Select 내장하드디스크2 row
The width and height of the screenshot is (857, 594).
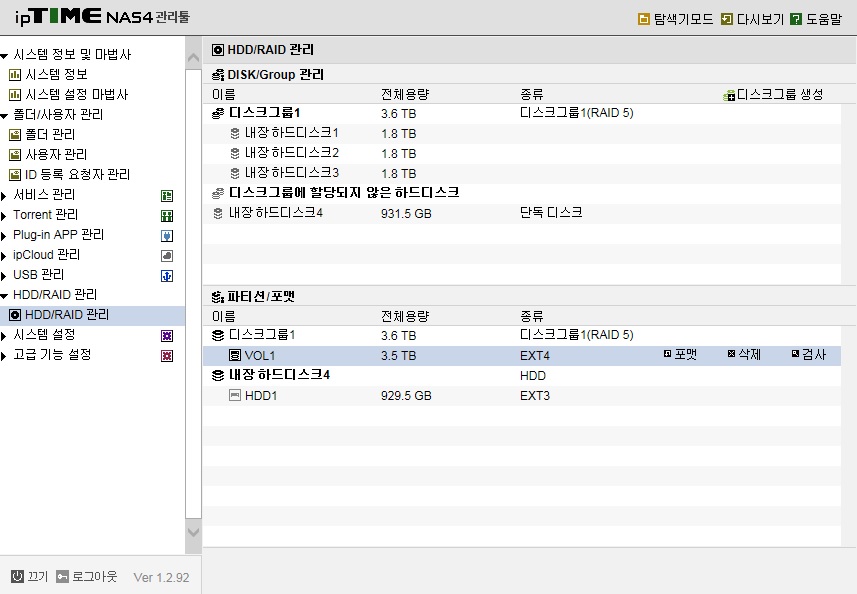tap(522, 154)
